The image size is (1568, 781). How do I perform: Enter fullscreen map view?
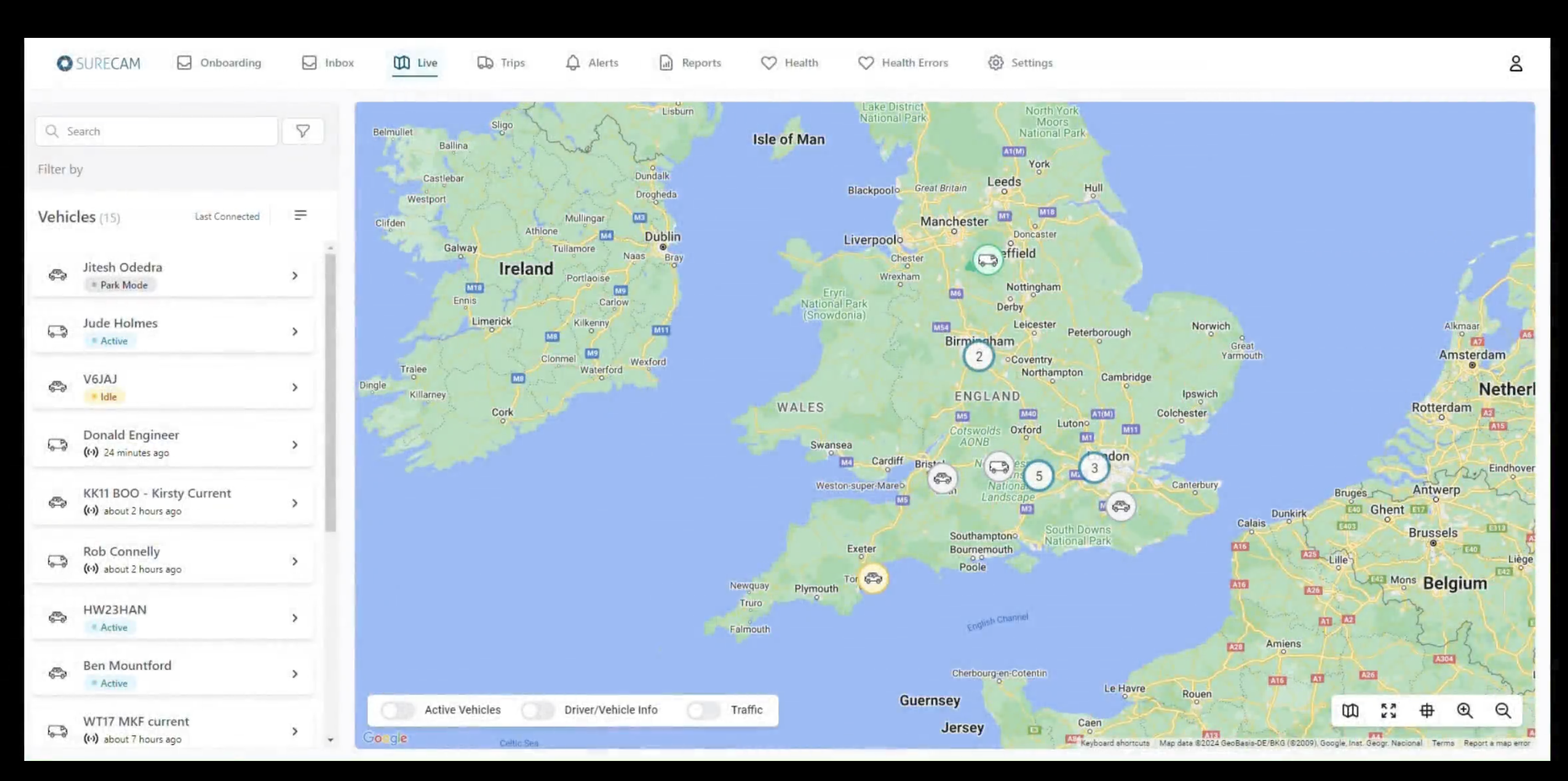pos(1389,710)
